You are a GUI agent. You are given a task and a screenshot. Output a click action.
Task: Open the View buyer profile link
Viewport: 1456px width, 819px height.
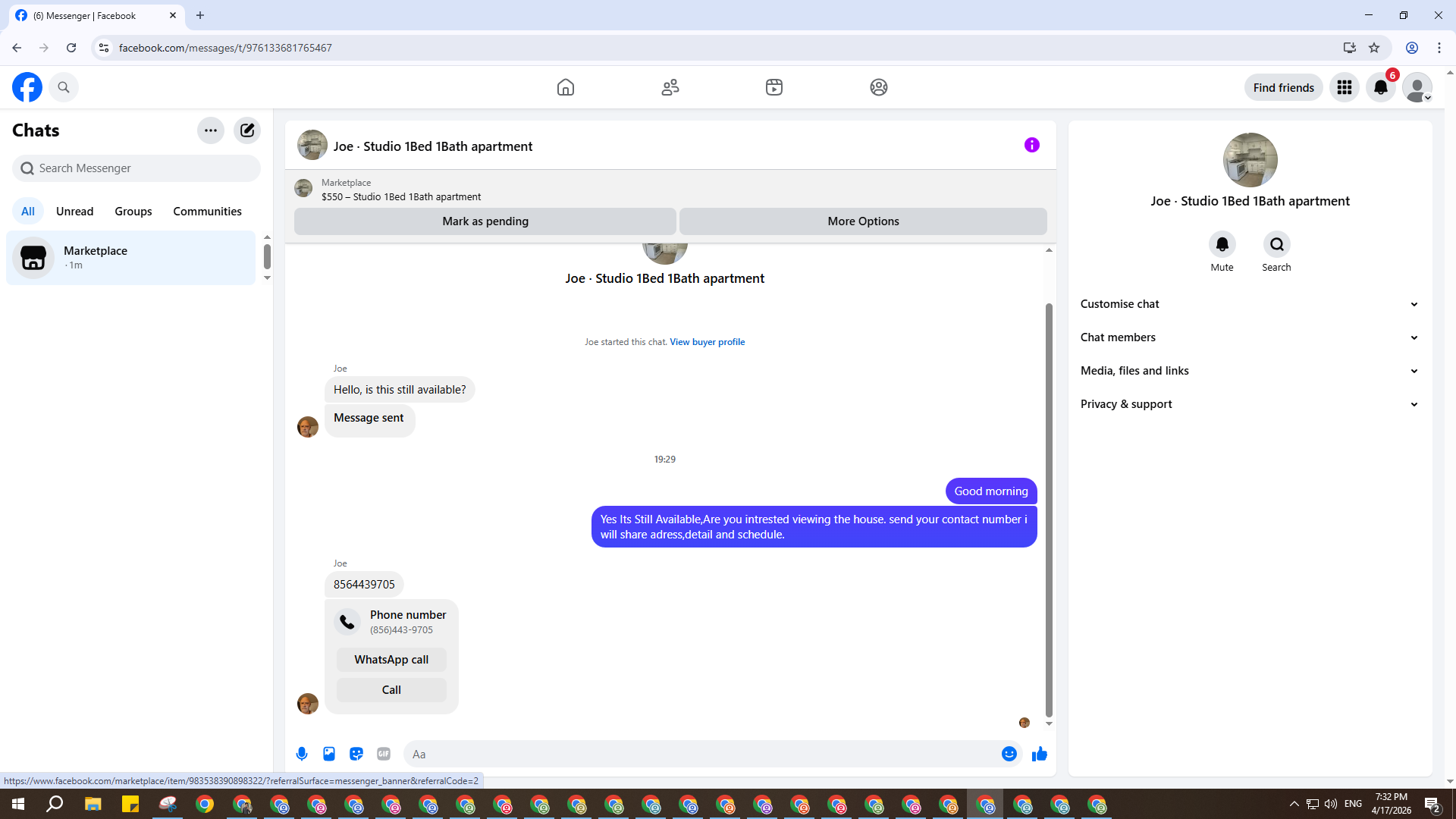tap(707, 342)
